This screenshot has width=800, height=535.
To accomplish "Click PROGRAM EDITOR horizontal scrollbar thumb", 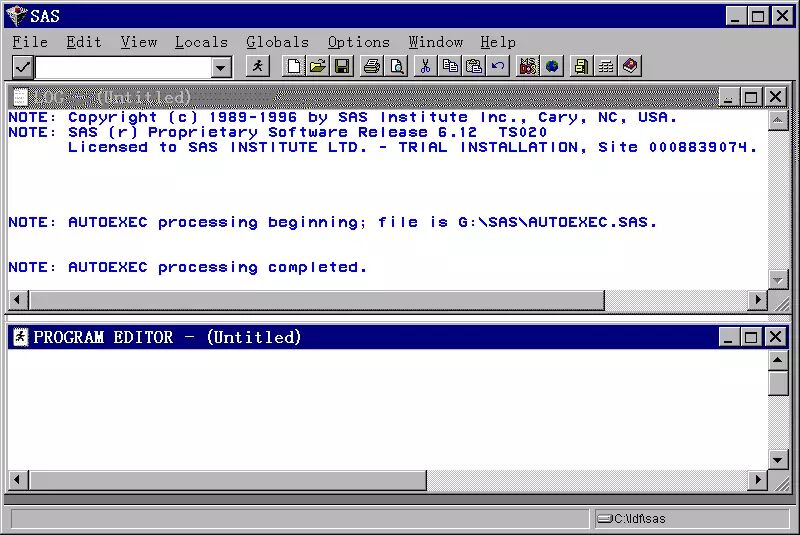I will [x=228, y=480].
